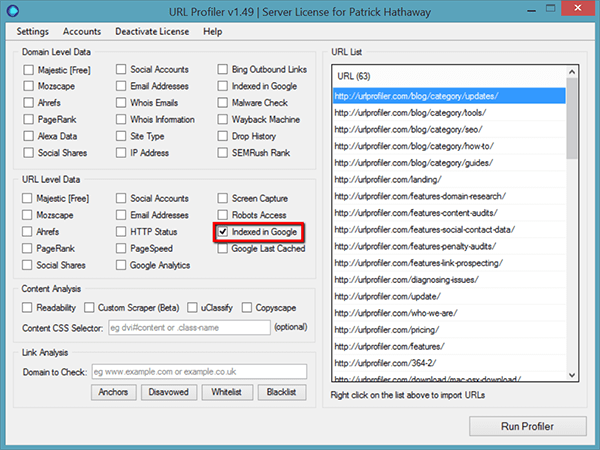The image size is (600, 450).
Task: Tick Screen Capture checkbox
Action: click(222, 198)
